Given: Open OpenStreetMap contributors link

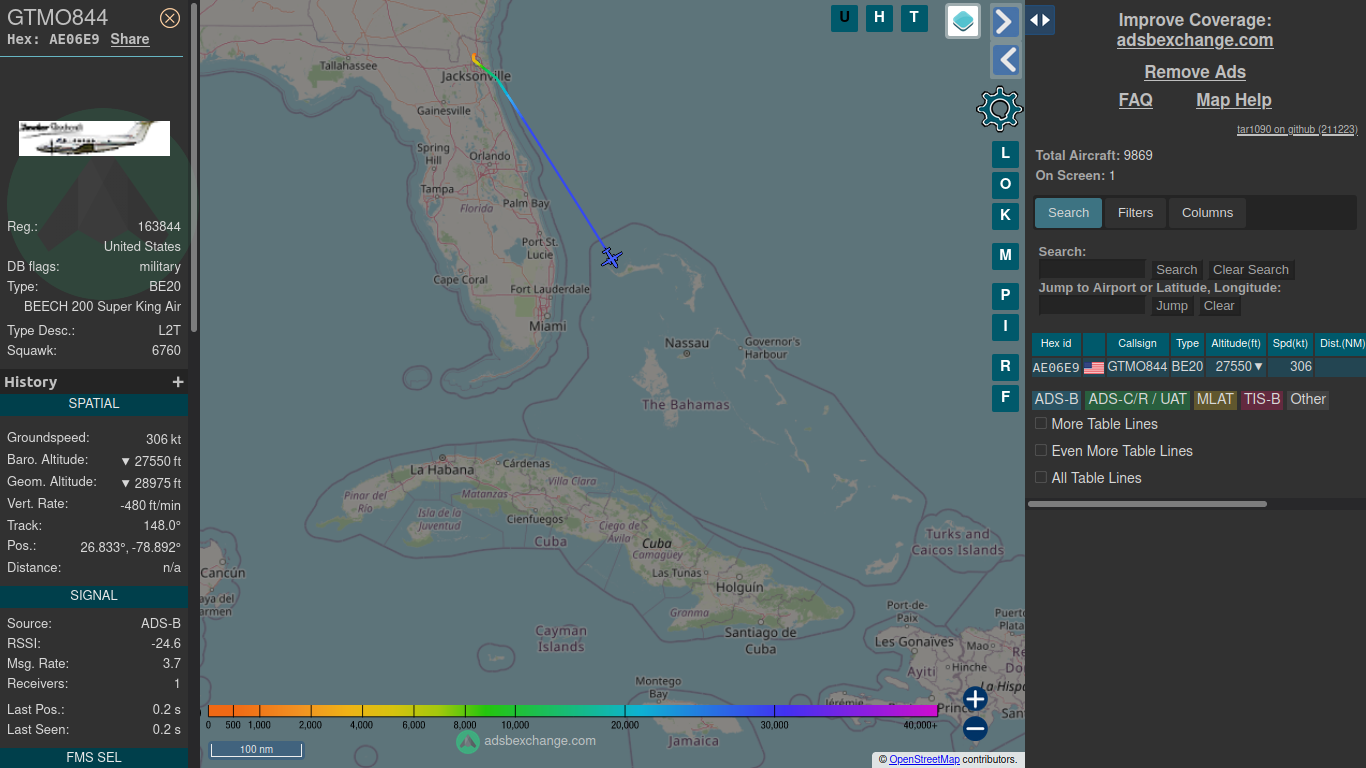Looking at the screenshot, I should 924,759.
